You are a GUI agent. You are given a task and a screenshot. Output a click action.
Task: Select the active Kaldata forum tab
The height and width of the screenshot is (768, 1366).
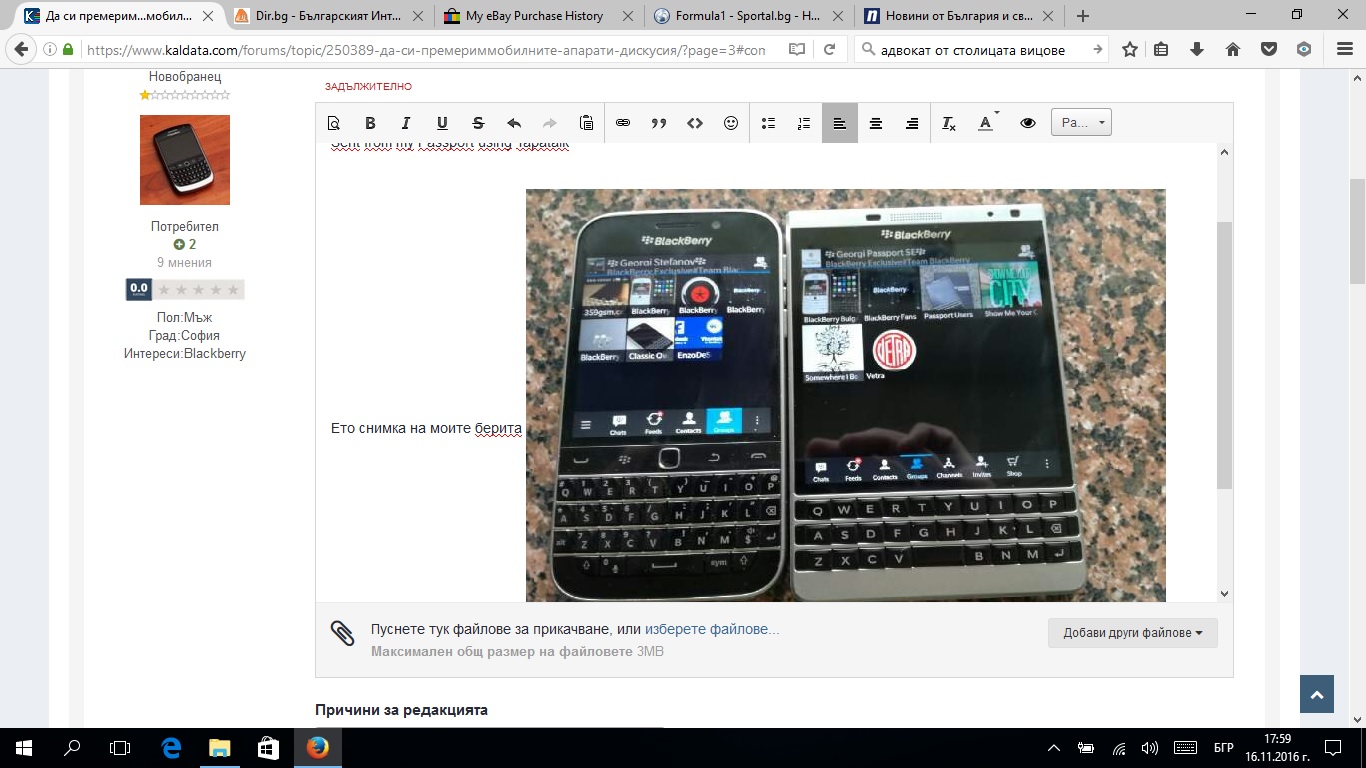coord(120,16)
